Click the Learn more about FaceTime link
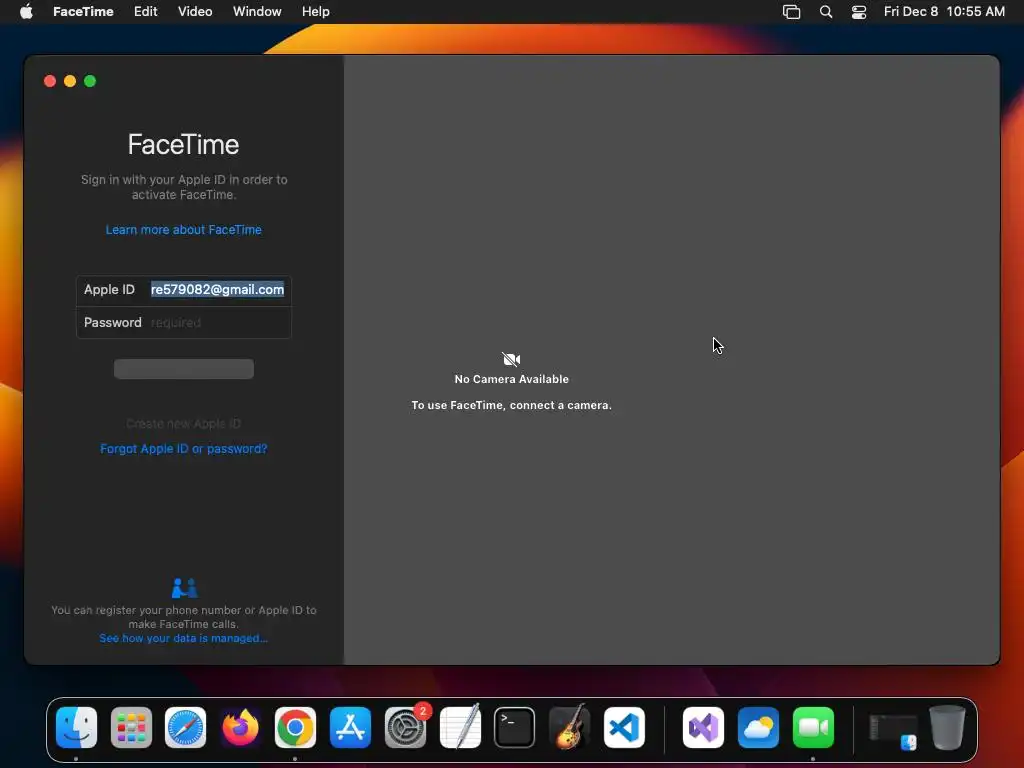 (184, 230)
